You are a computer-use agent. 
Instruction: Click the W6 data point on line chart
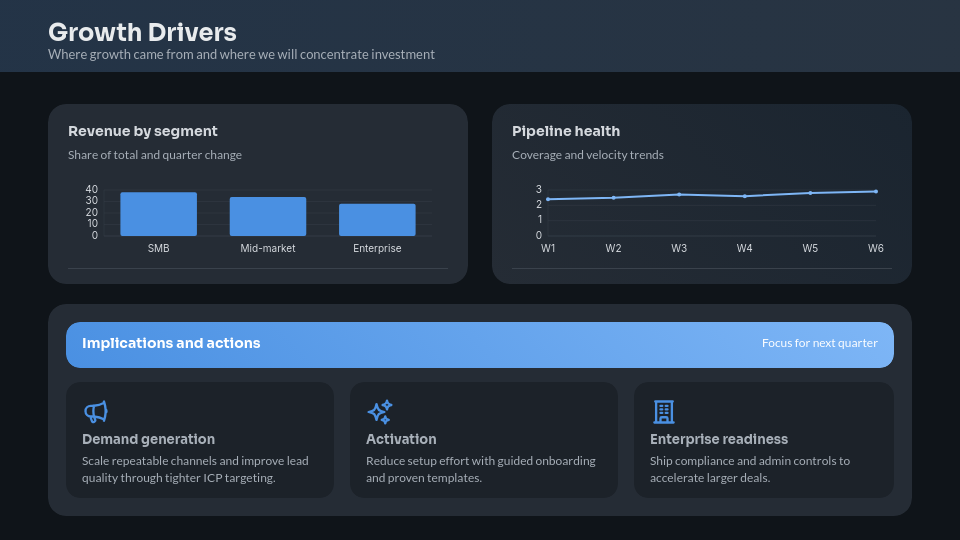click(x=876, y=191)
